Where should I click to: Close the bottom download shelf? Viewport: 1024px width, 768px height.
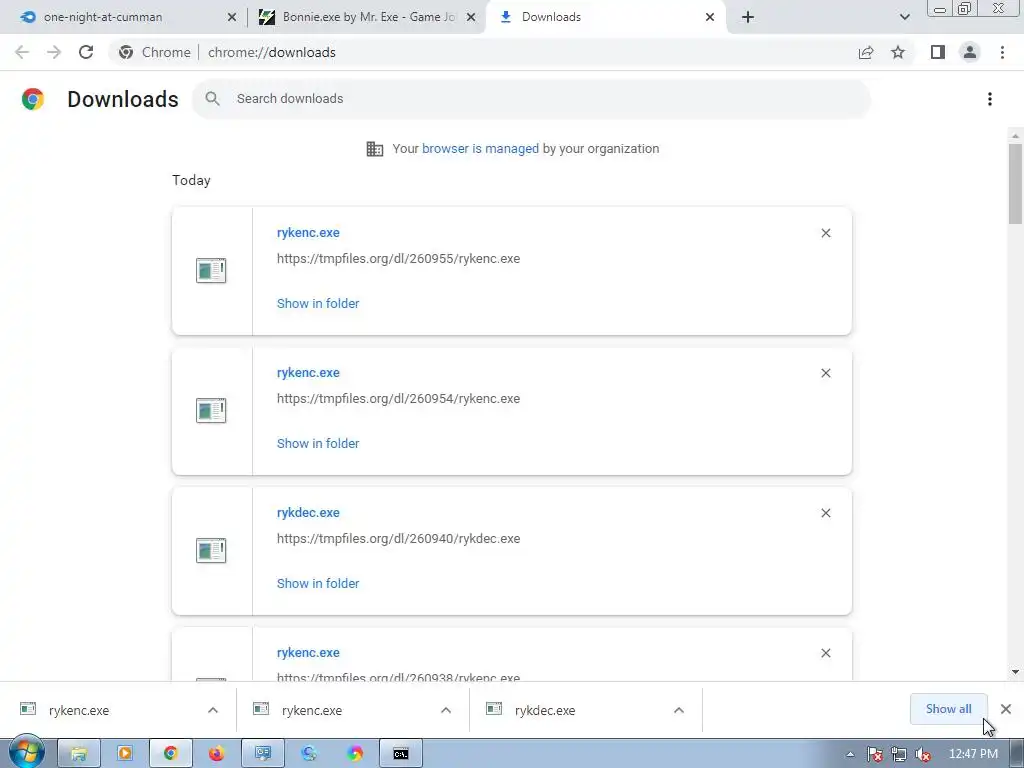pos(1006,709)
